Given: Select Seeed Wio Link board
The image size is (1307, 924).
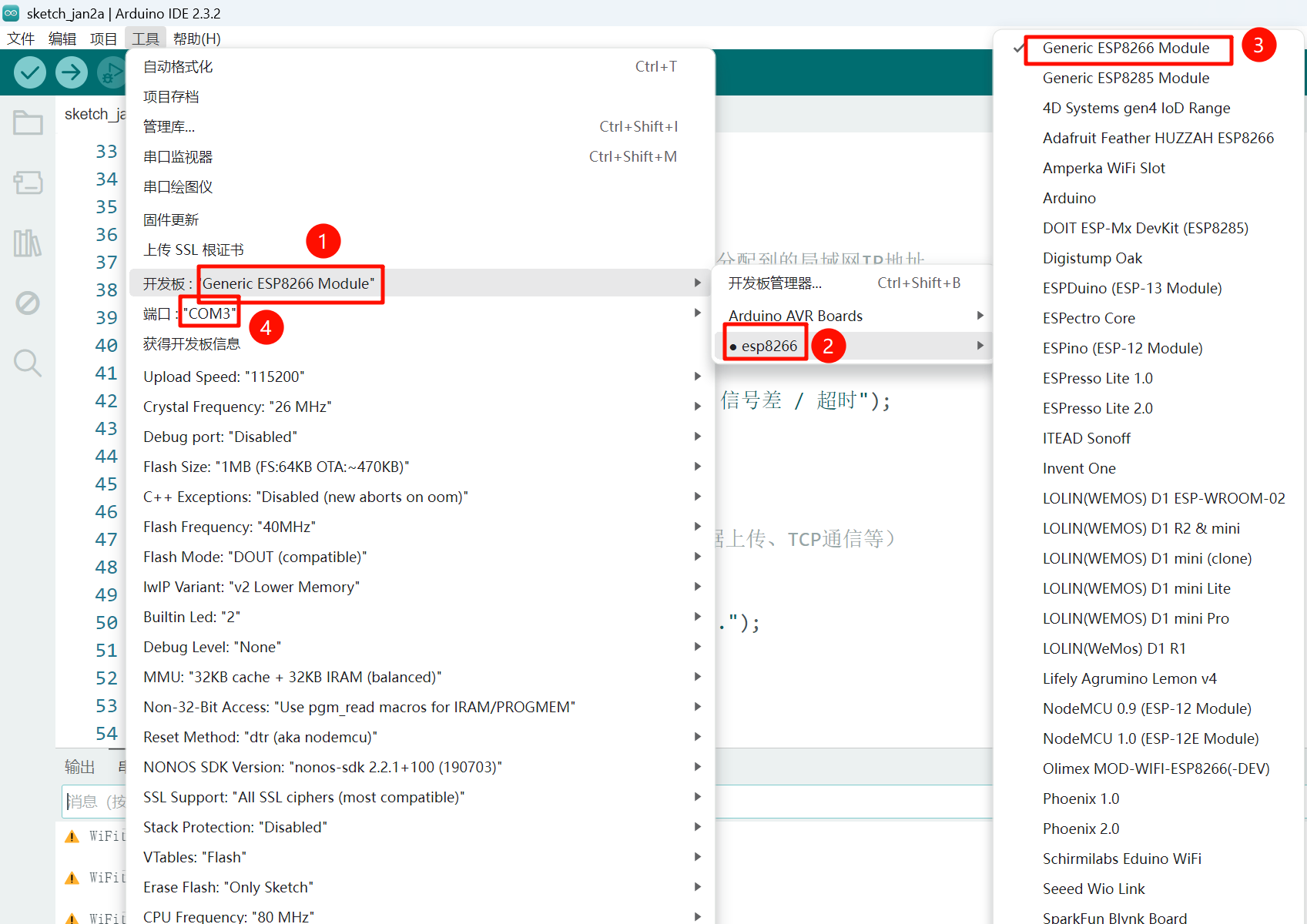Looking at the screenshot, I should point(1148,889).
